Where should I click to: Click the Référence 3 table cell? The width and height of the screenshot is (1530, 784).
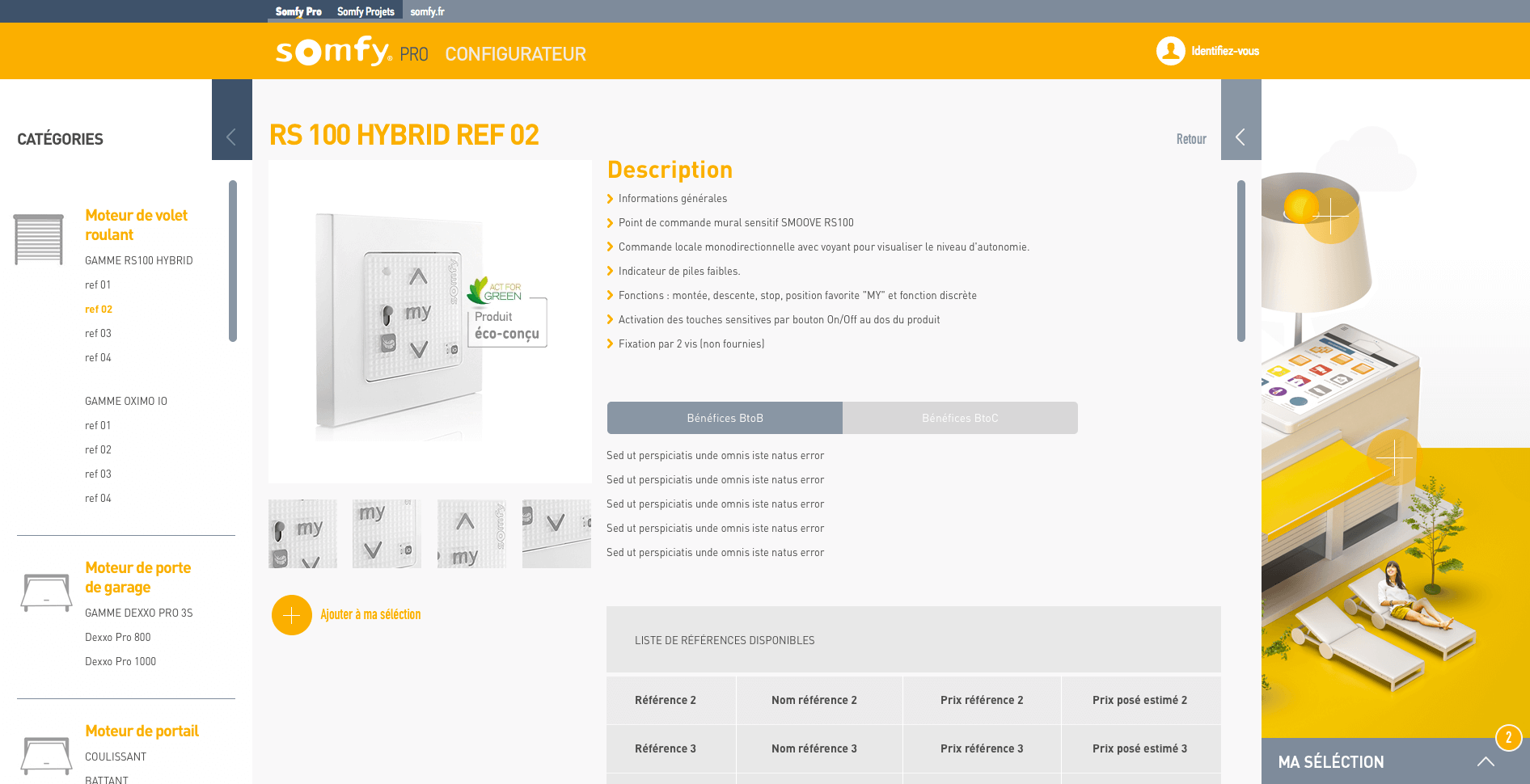tap(671, 748)
